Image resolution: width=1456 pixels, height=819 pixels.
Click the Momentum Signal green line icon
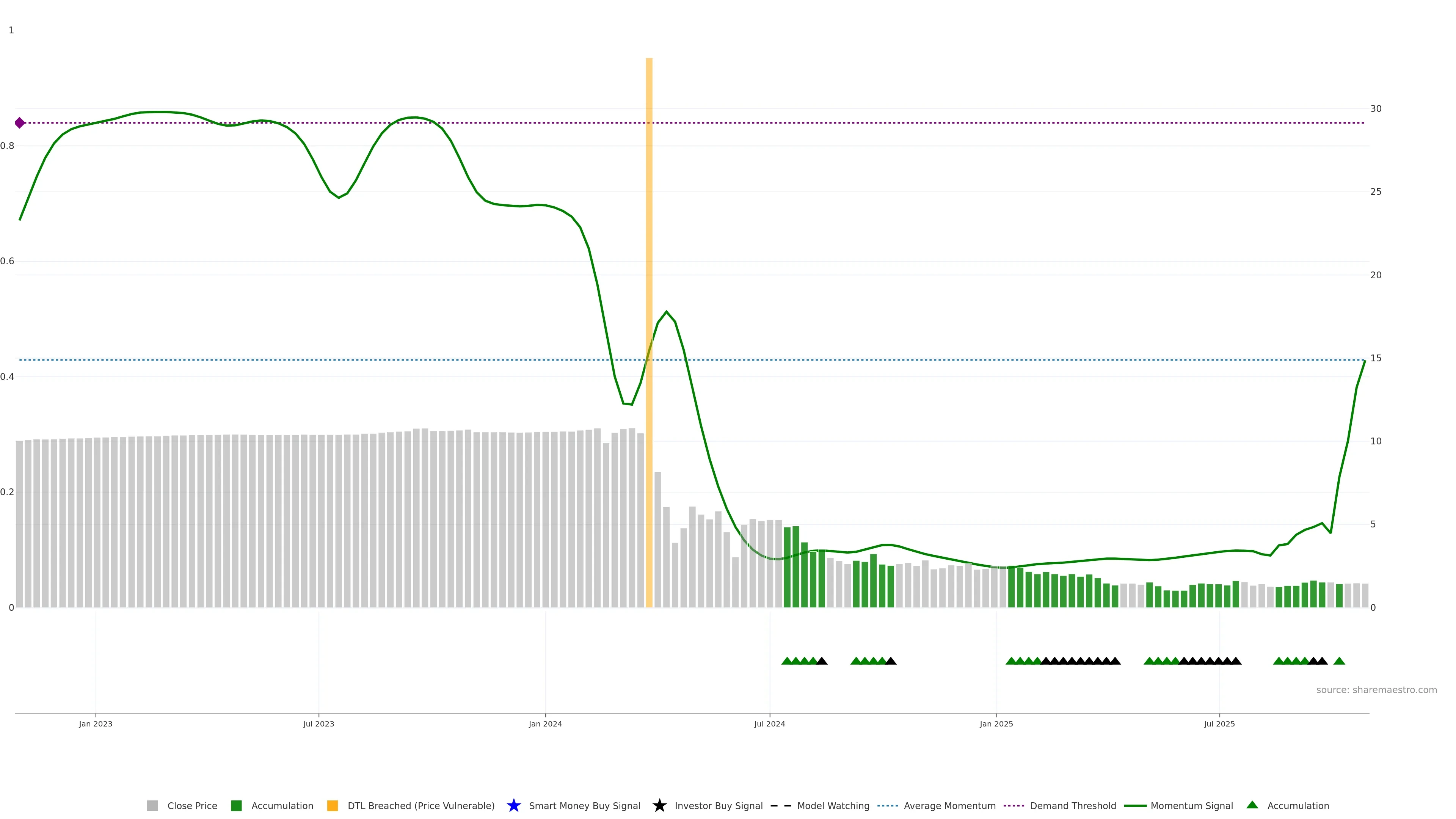click(x=1135, y=805)
